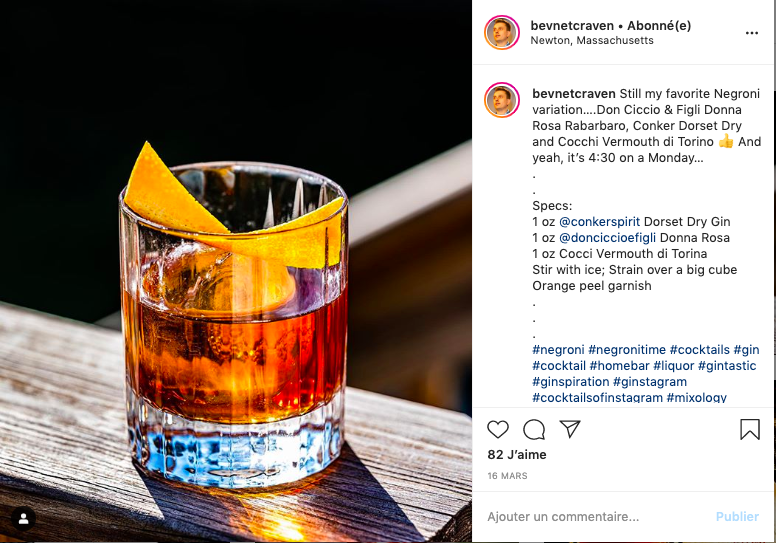776x543 pixels.
Task: Open avatar next to the caption
Action: 502,99
